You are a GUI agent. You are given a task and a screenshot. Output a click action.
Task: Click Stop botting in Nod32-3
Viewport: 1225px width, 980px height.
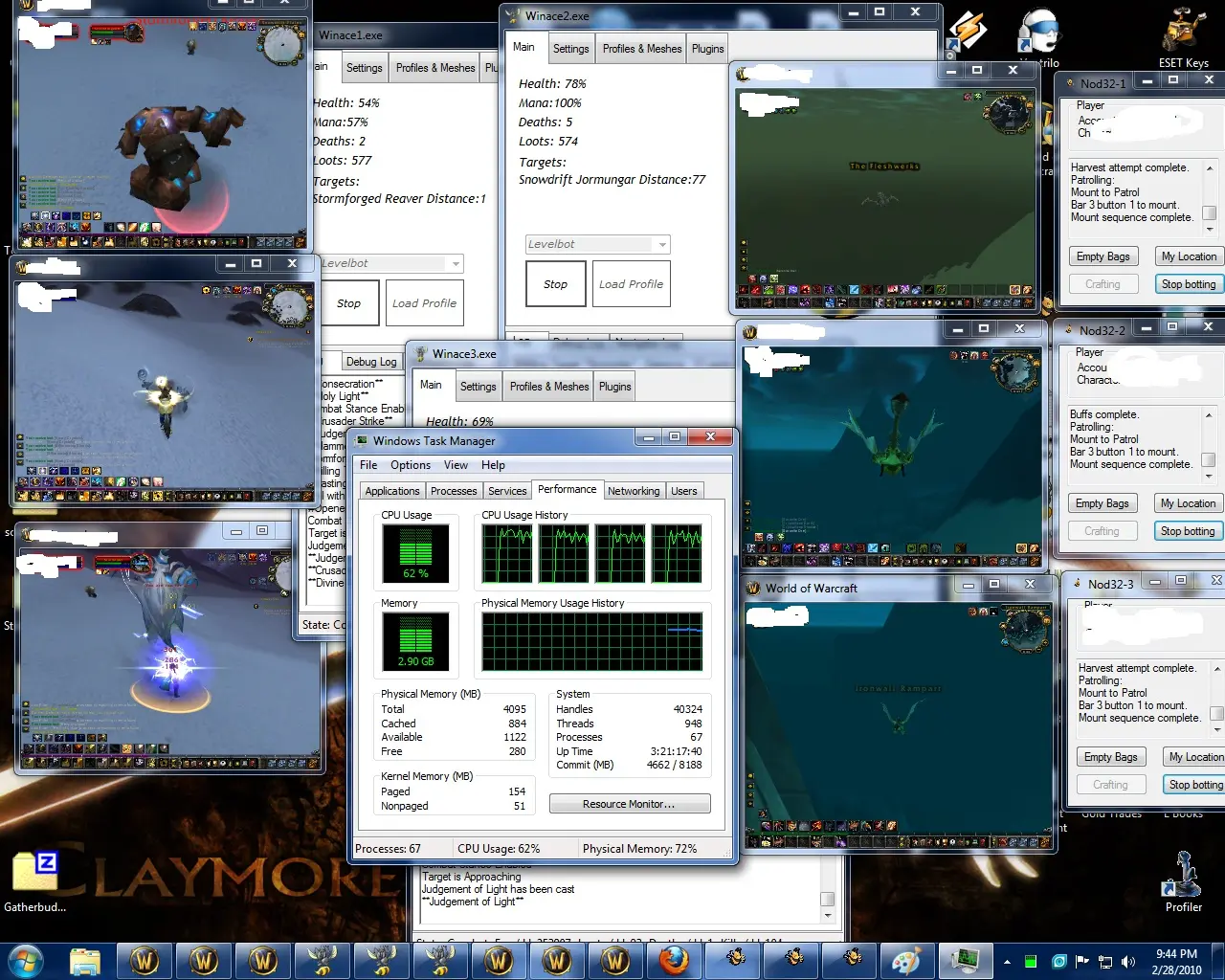(x=1195, y=785)
